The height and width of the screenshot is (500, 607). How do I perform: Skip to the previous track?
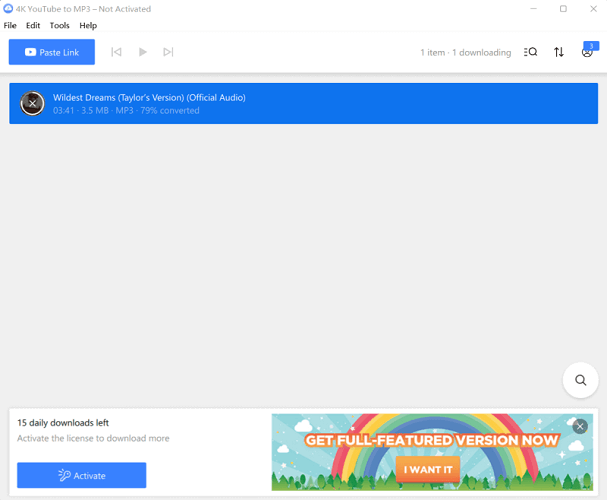[116, 52]
